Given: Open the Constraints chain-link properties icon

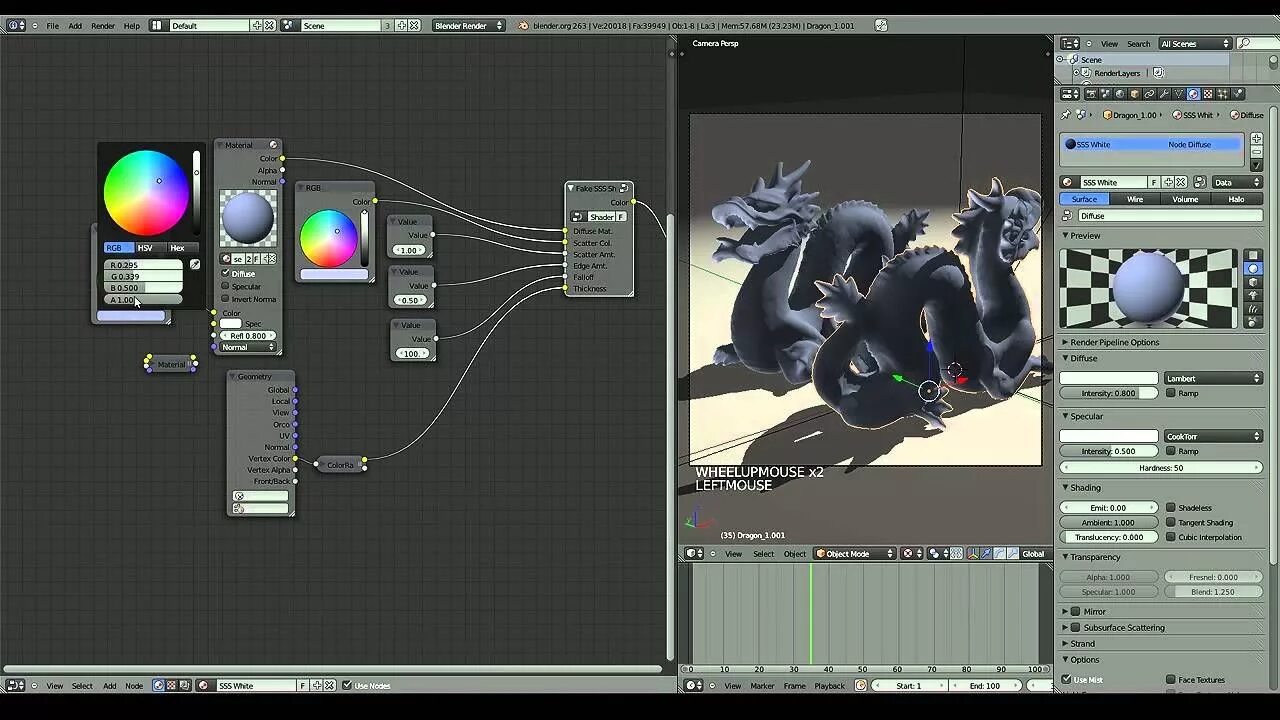Looking at the screenshot, I should pyautogui.click(x=1149, y=94).
